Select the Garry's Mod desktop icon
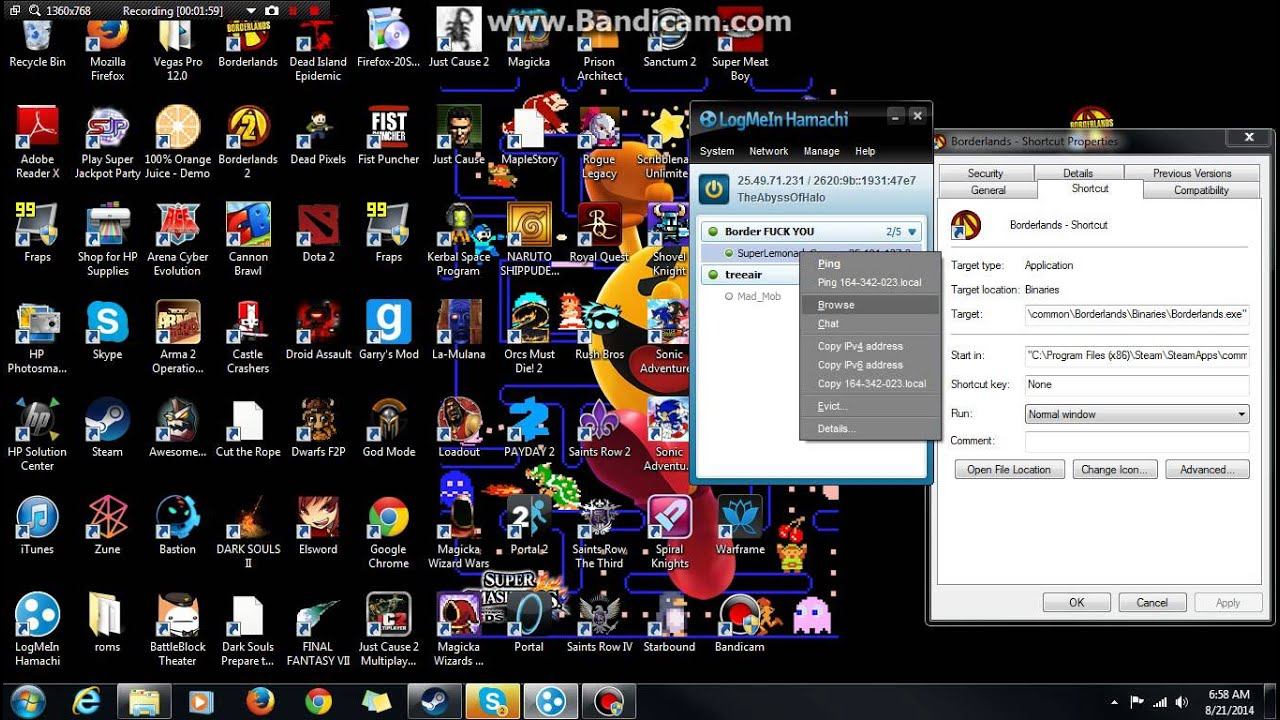This screenshot has width=1280, height=720. 388,329
